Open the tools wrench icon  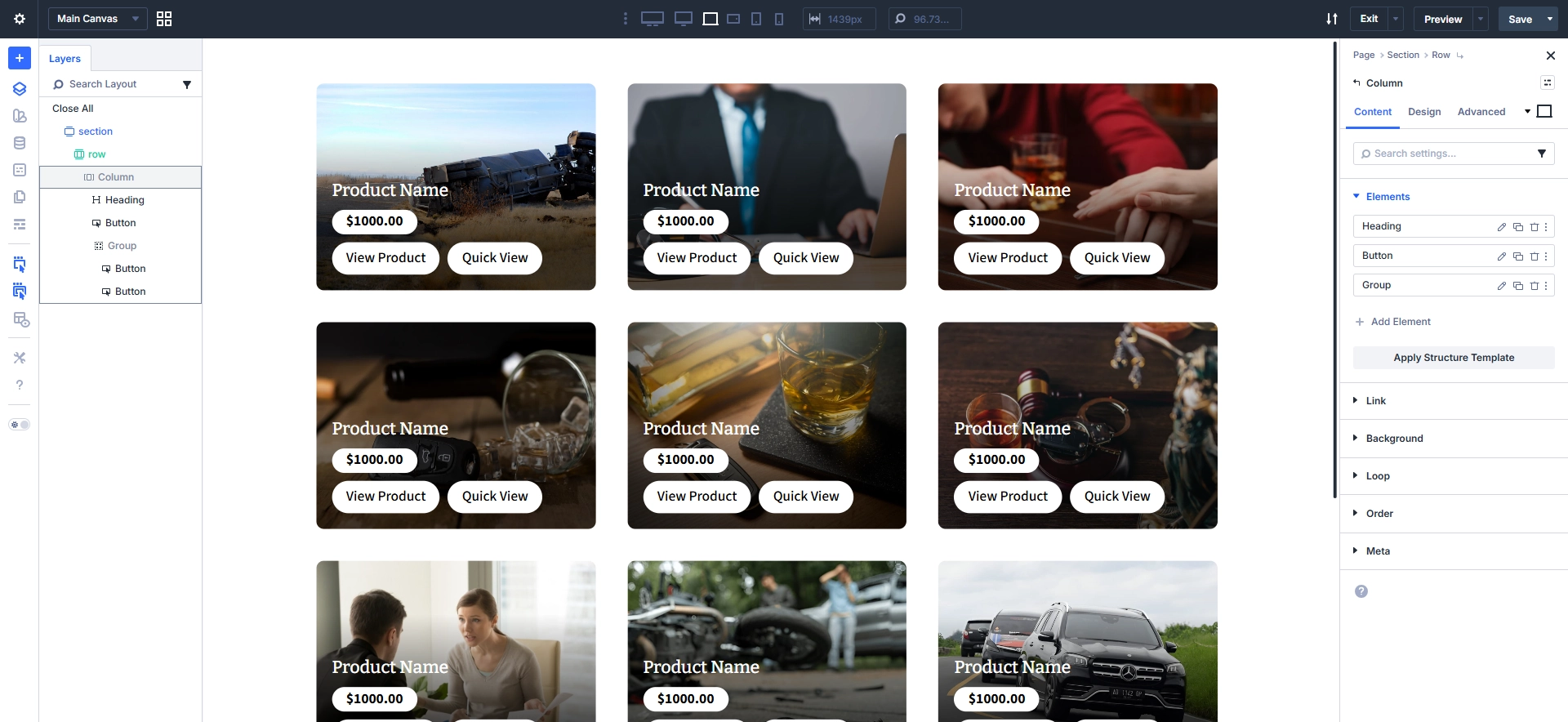pyautogui.click(x=20, y=358)
